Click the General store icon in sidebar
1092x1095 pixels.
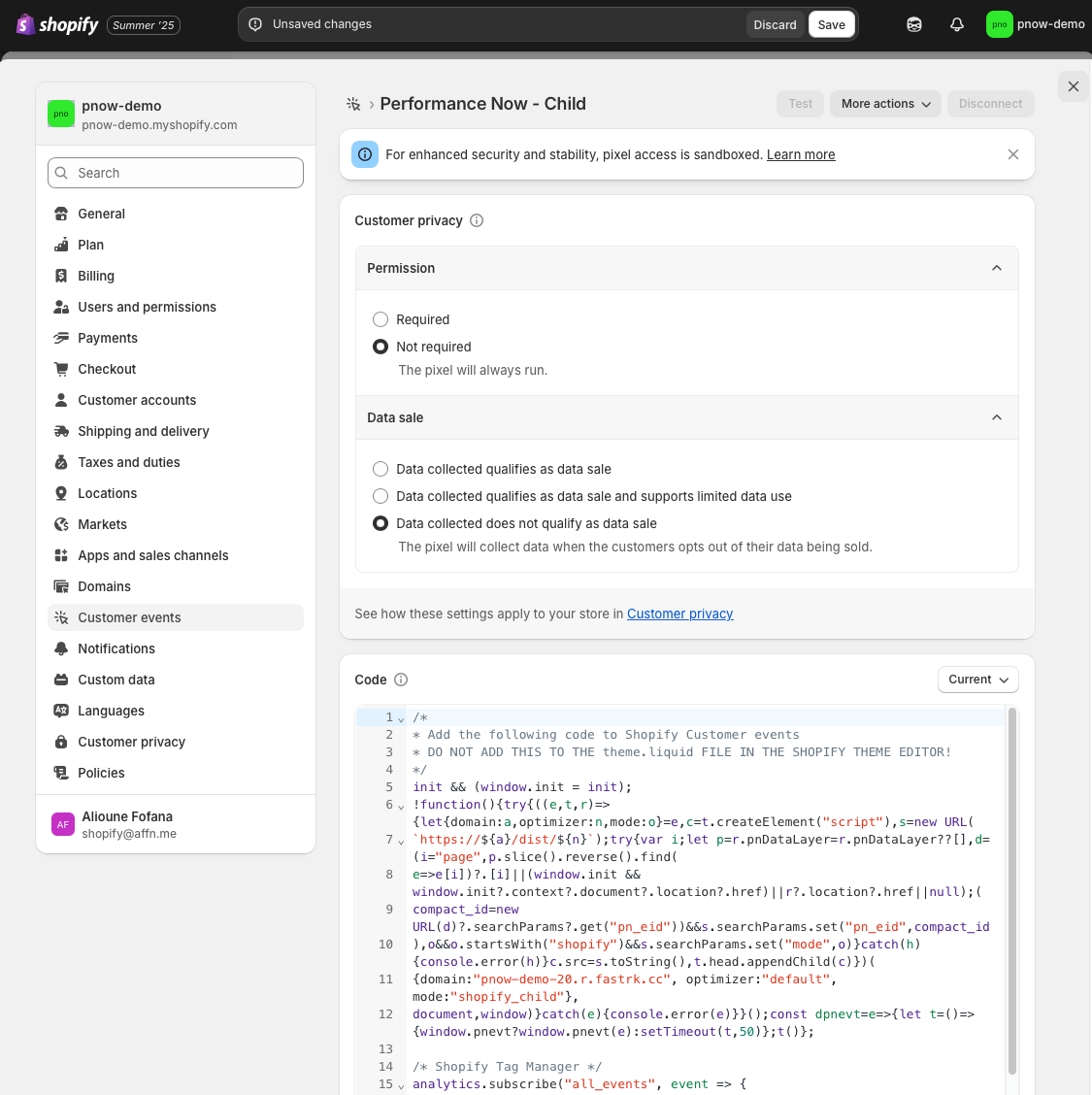click(x=61, y=214)
